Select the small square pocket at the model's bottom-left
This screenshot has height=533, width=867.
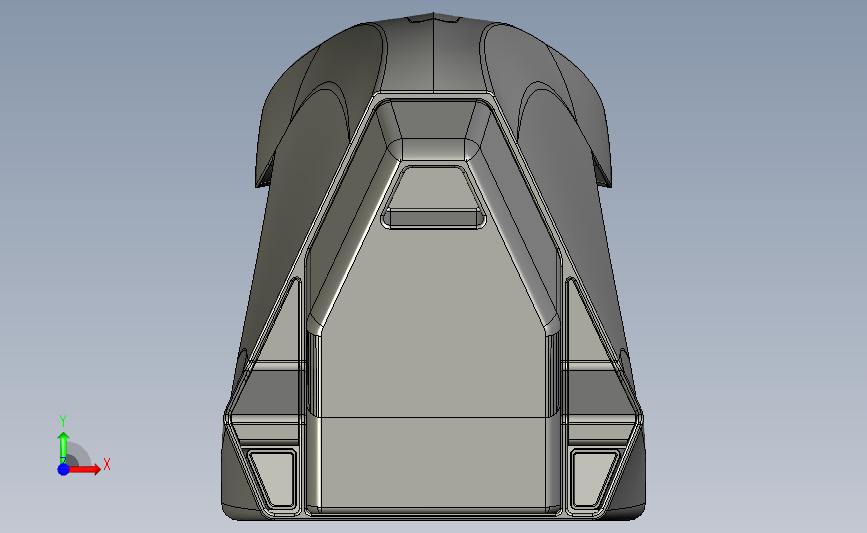point(273,479)
